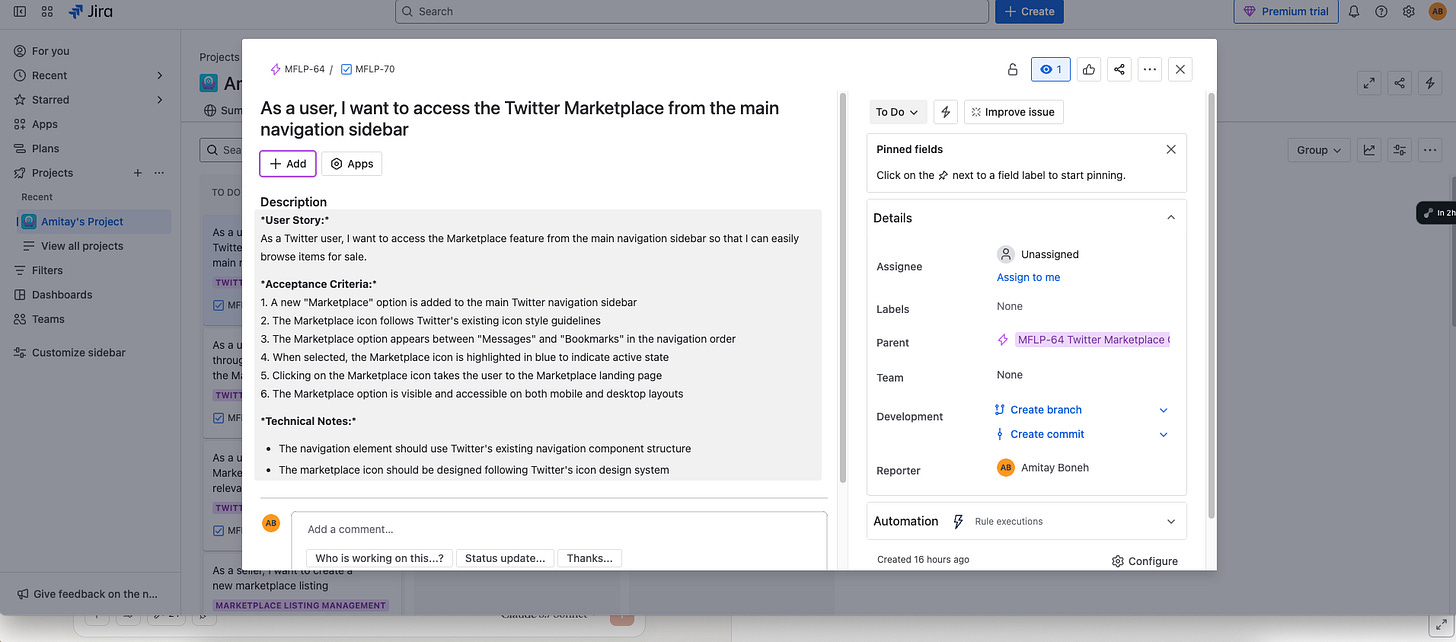Click the Premium trial button
The height and width of the screenshot is (642, 1456).
coord(1286,11)
